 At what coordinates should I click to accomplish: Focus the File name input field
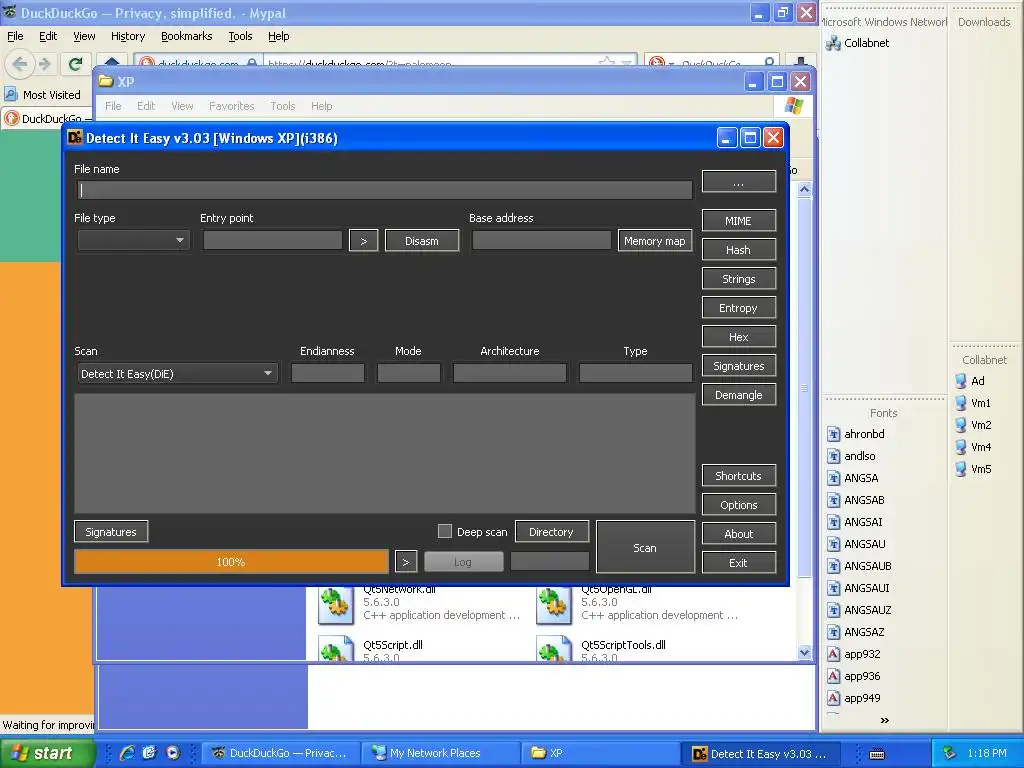[384, 190]
